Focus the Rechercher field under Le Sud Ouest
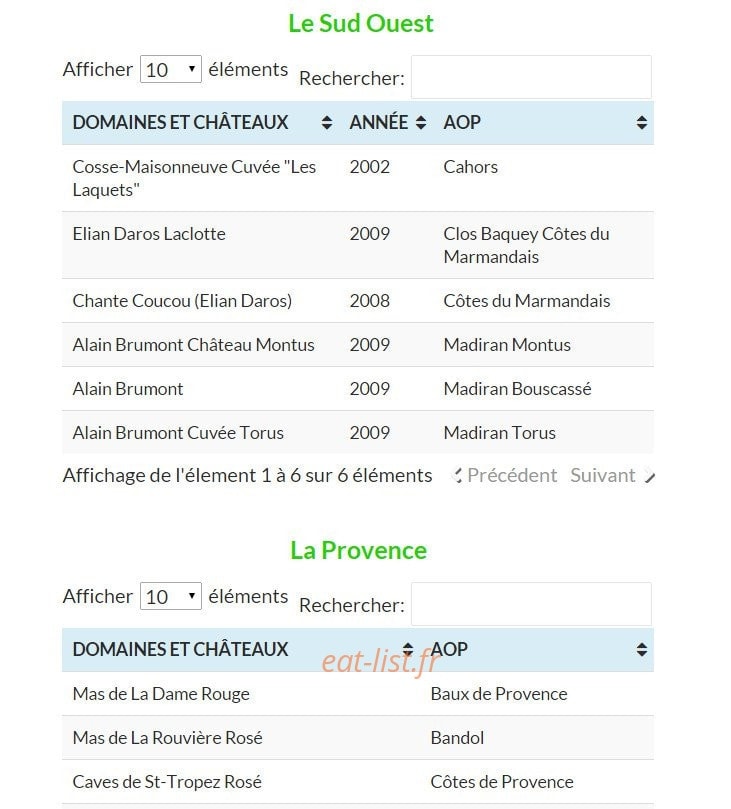Viewport: 731px width, 809px height. coord(531,77)
